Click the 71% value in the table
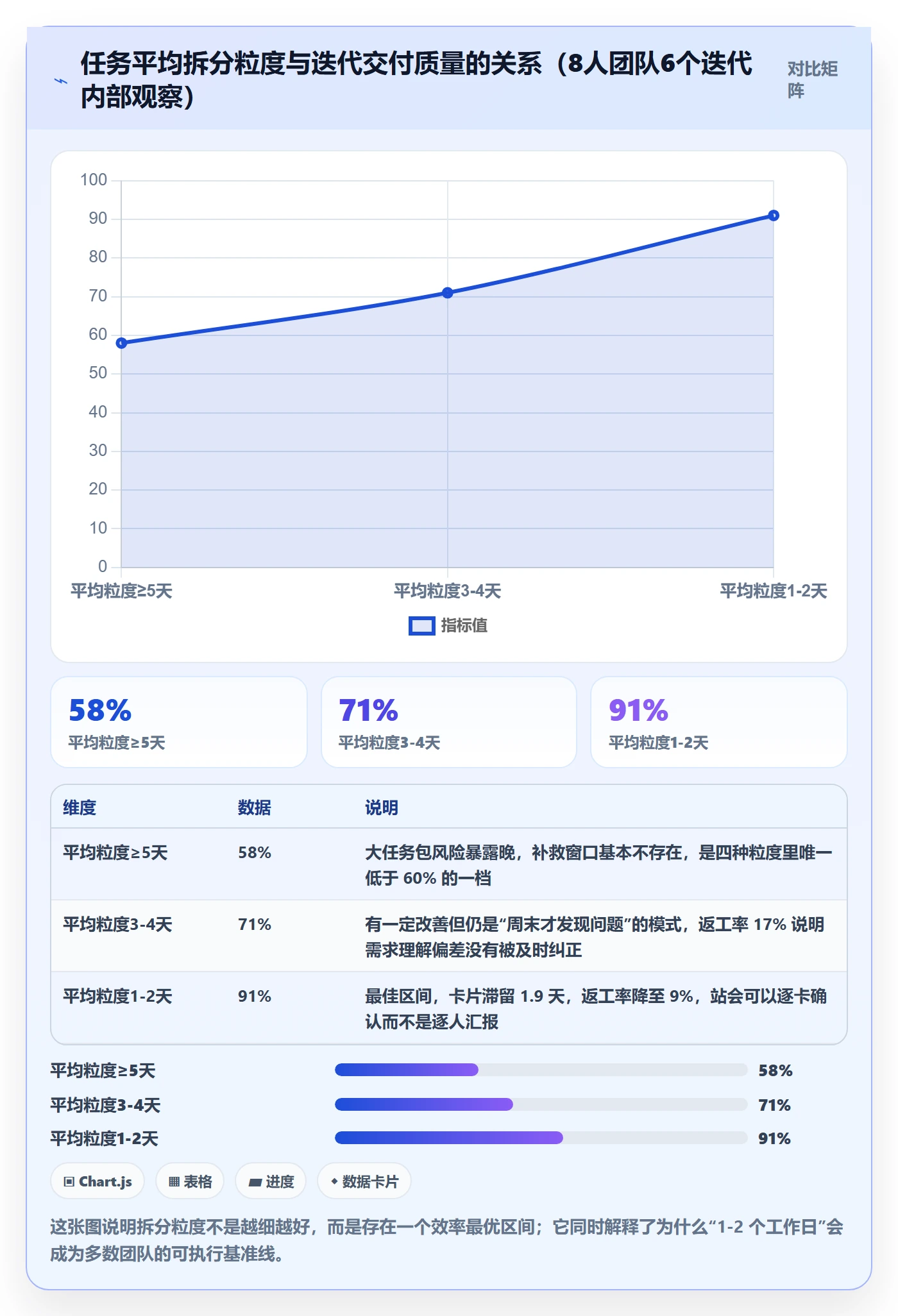Screen dimensions: 898x1316 255,924
